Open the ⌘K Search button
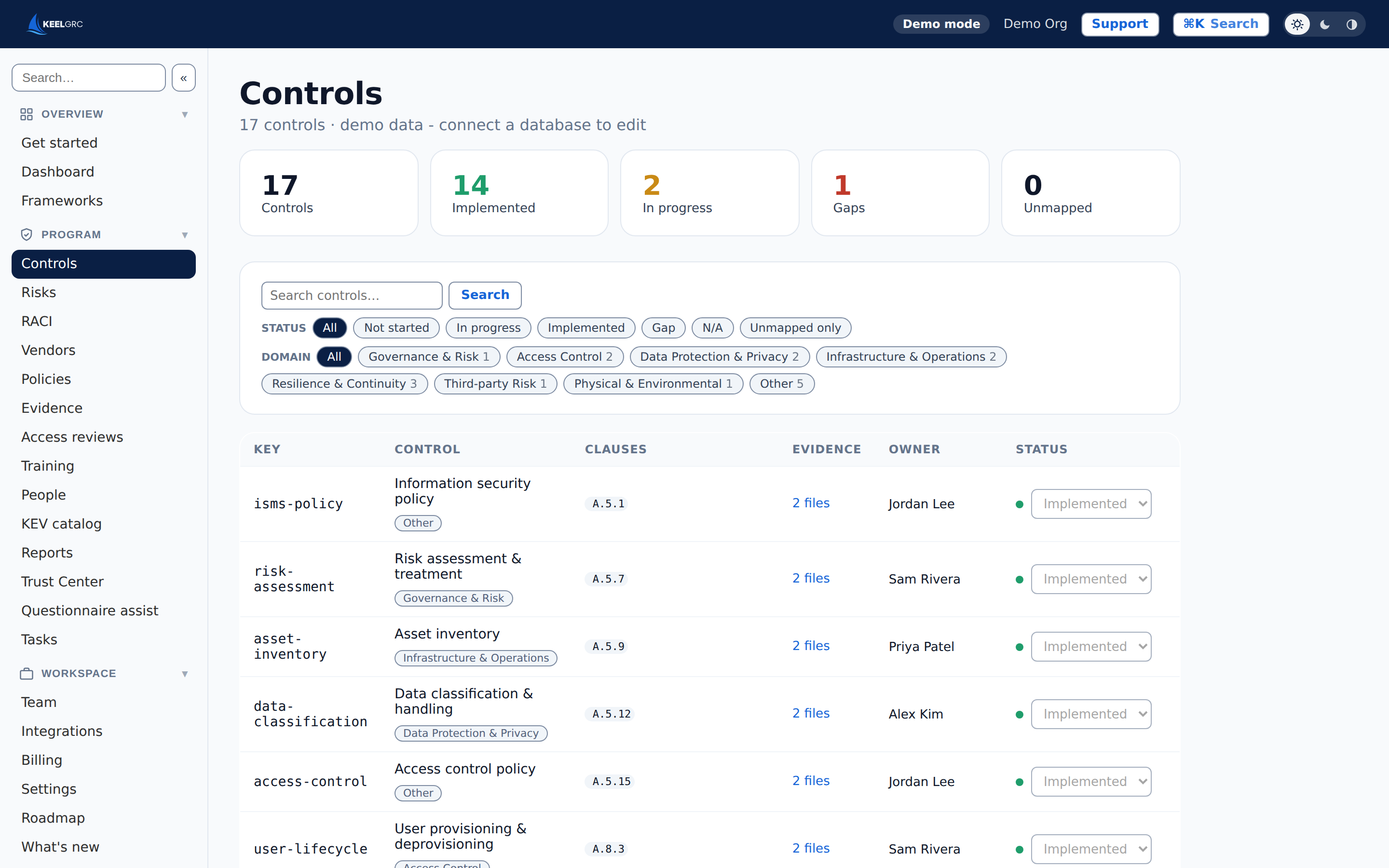The height and width of the screenshot is (868, 1389). 1221,24
